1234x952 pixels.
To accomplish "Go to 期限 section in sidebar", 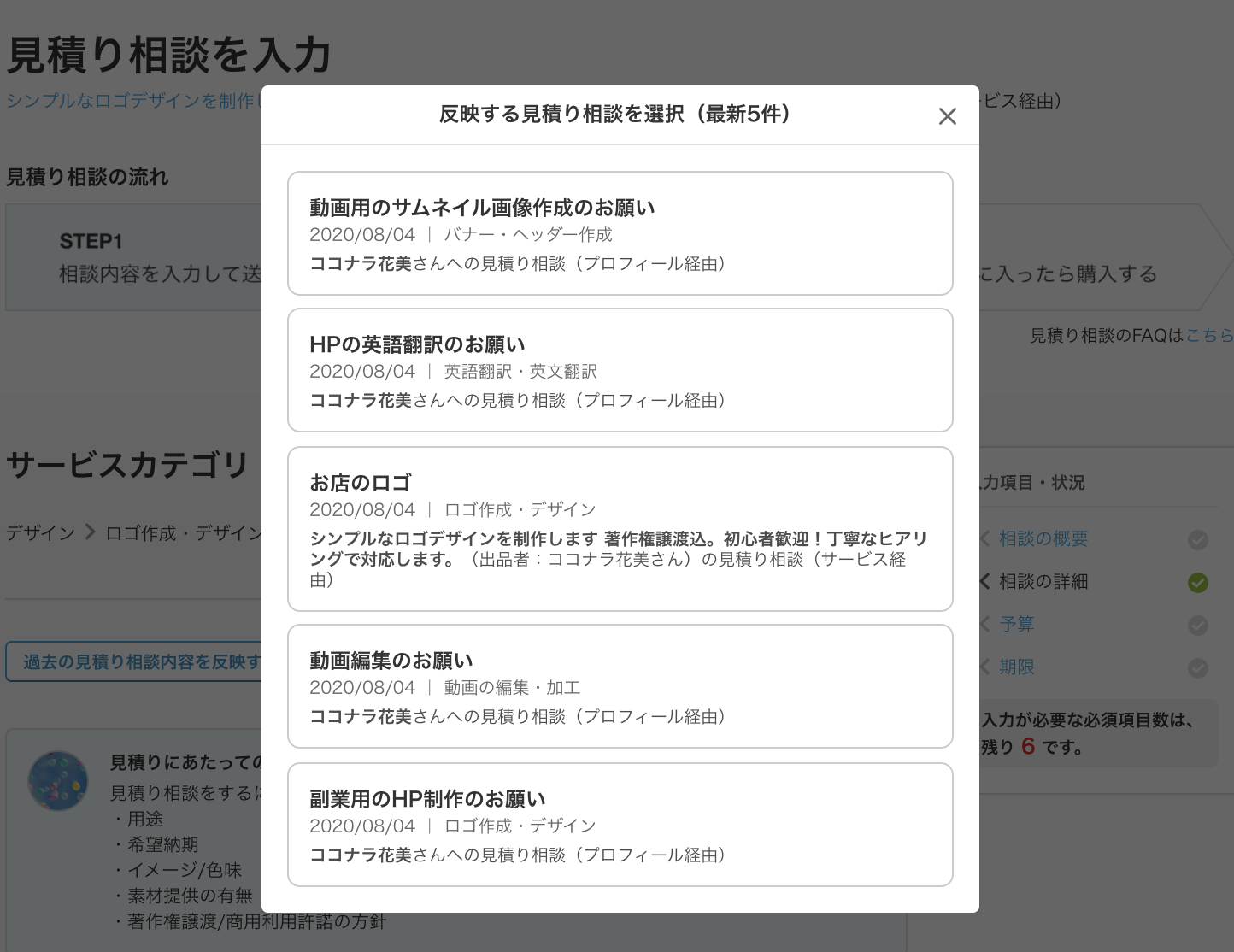I will click(1017, 667).
